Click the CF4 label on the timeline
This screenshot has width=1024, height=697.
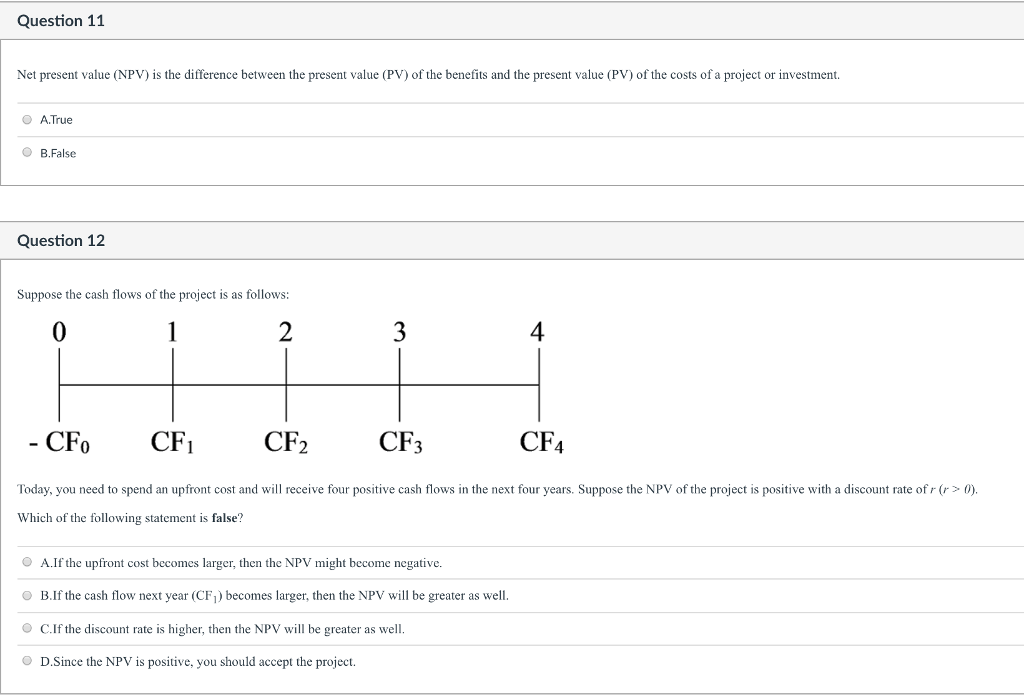tap(540, 441)
